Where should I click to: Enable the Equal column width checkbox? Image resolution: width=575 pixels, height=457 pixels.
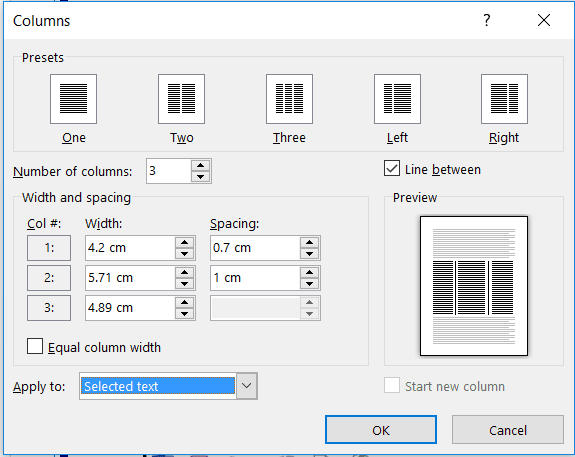tap(35, 346)
